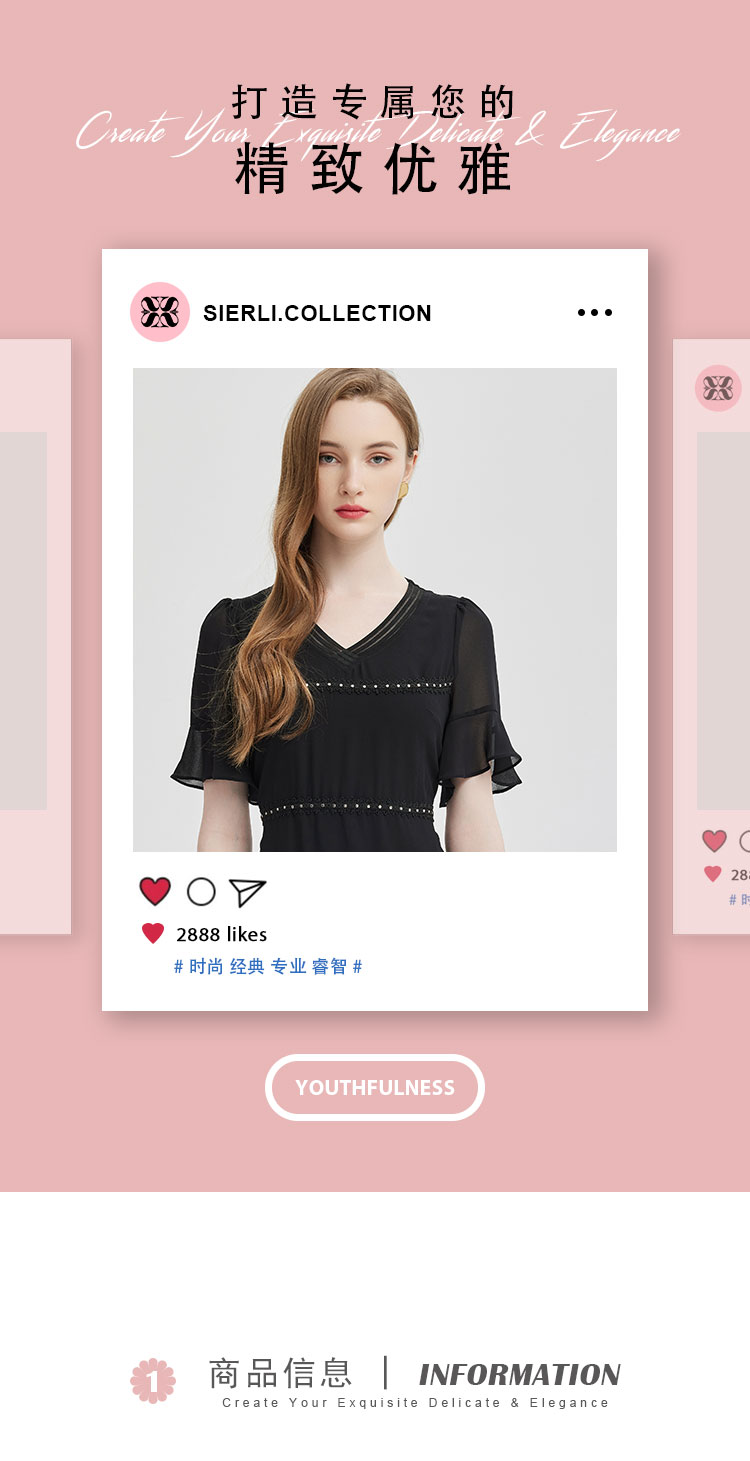This screenshot has height=1461, width=750.
Task: Click the hashtag line 时尚 经典 专业 睿智
Action: (x=268, y=966)
